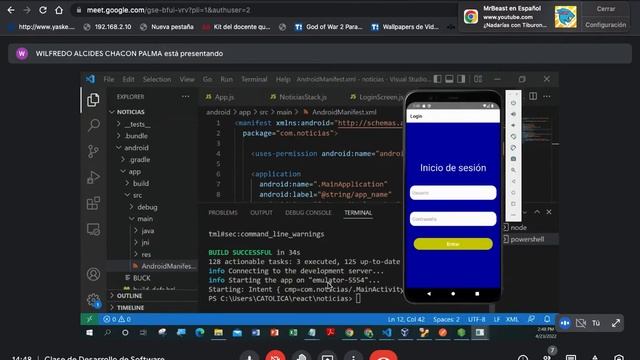
Task: Click the emulator power button
Action: (x=513, y=103)
